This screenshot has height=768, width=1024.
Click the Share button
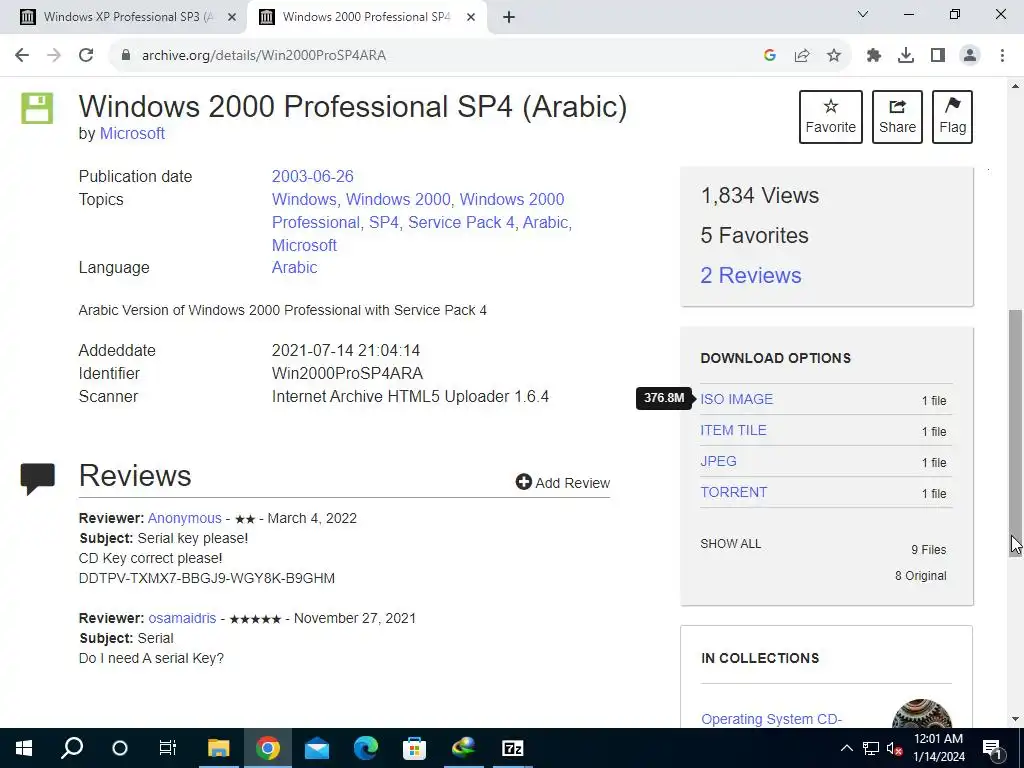pyautogui.click(x=897, y=117)
